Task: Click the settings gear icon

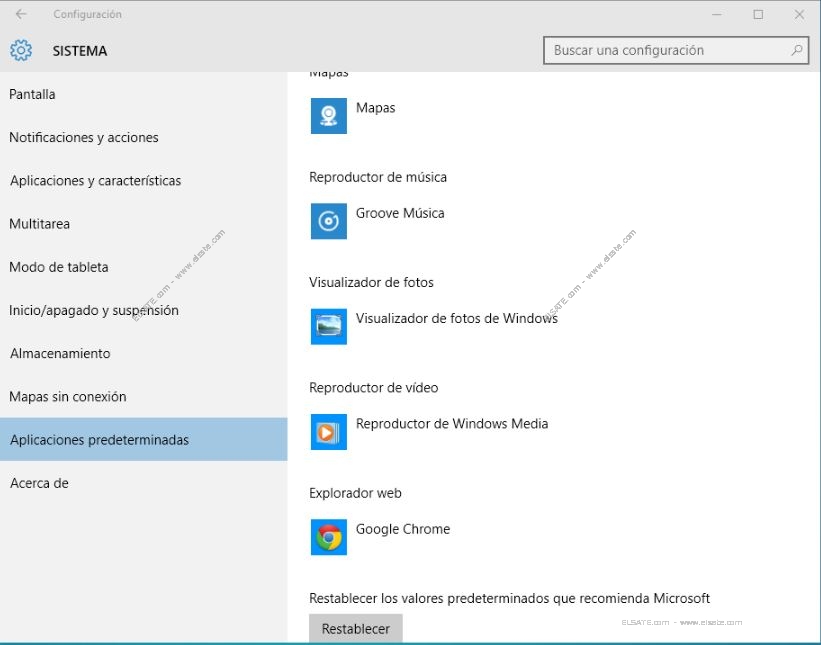Action: point(21,50)
